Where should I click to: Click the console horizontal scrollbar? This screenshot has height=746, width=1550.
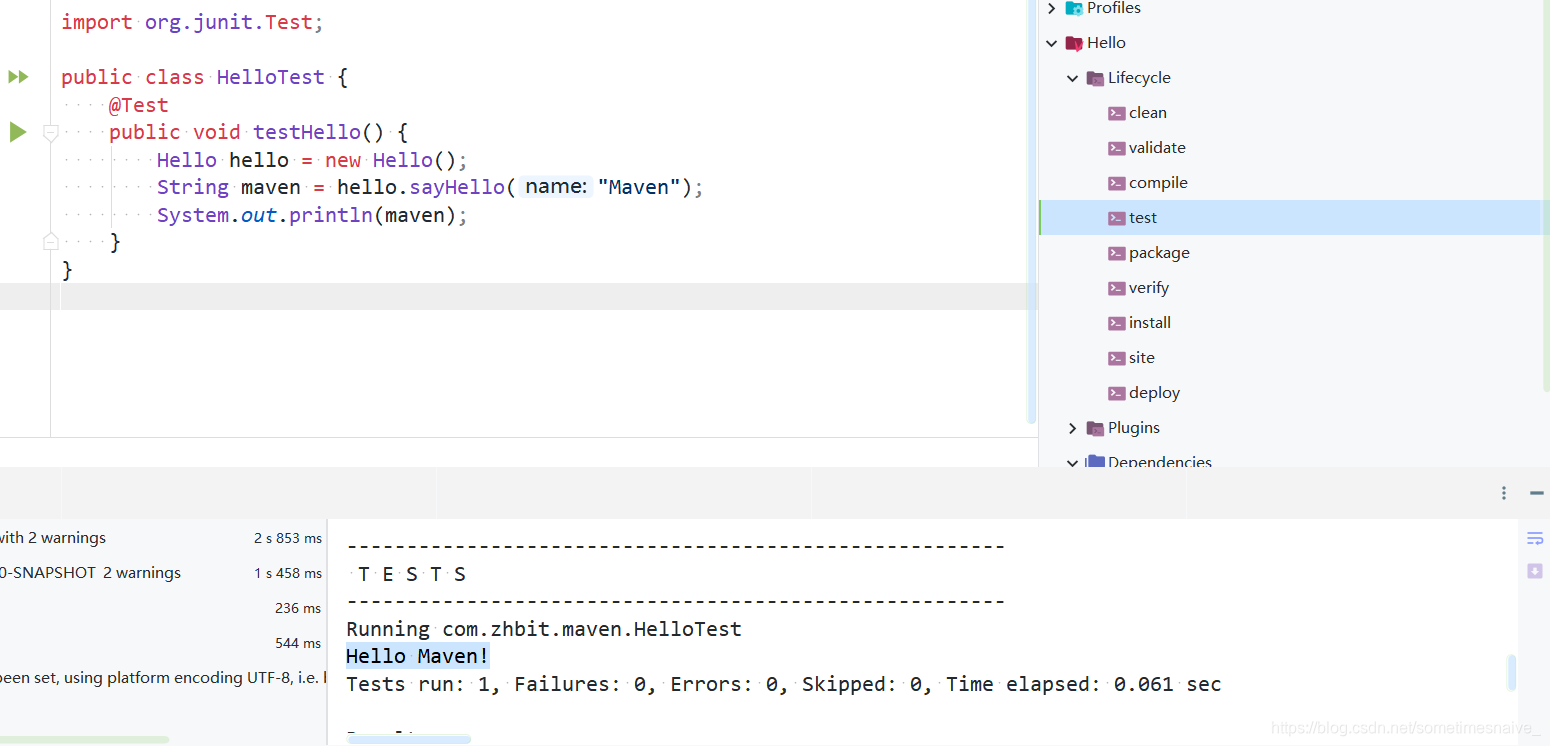click(x=409, y=740)
